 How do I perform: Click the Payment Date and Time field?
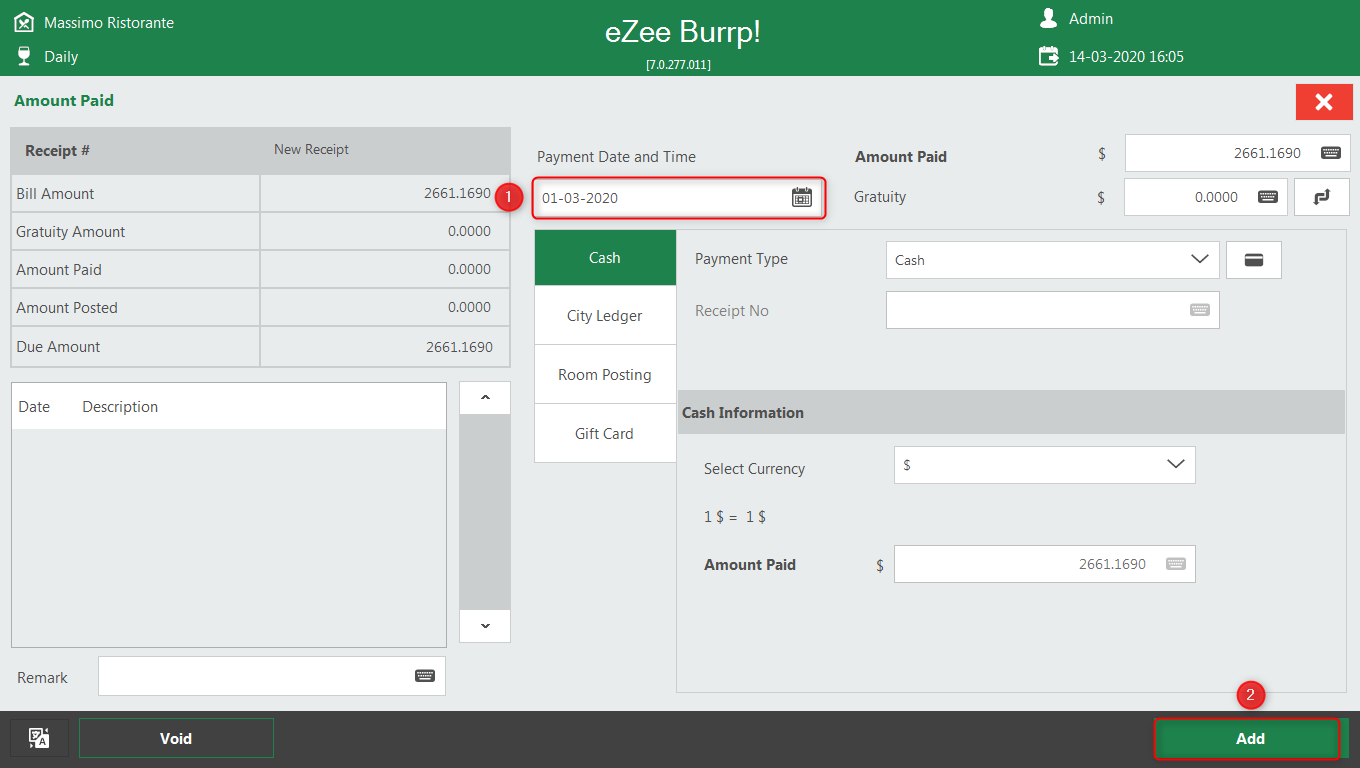click(678, 197)
